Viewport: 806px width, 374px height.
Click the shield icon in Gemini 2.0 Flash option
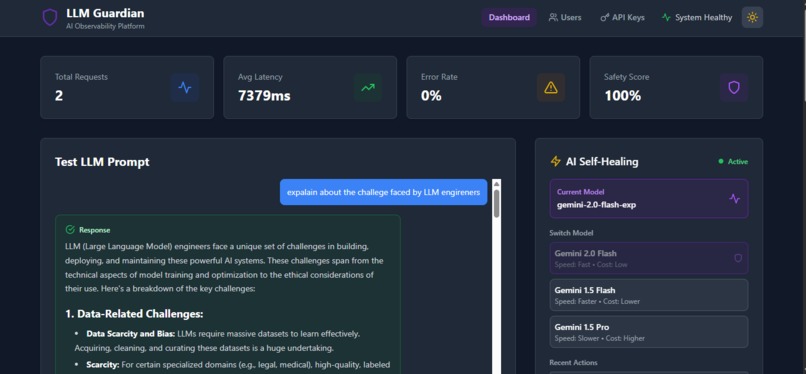click(x=738, y=258)
